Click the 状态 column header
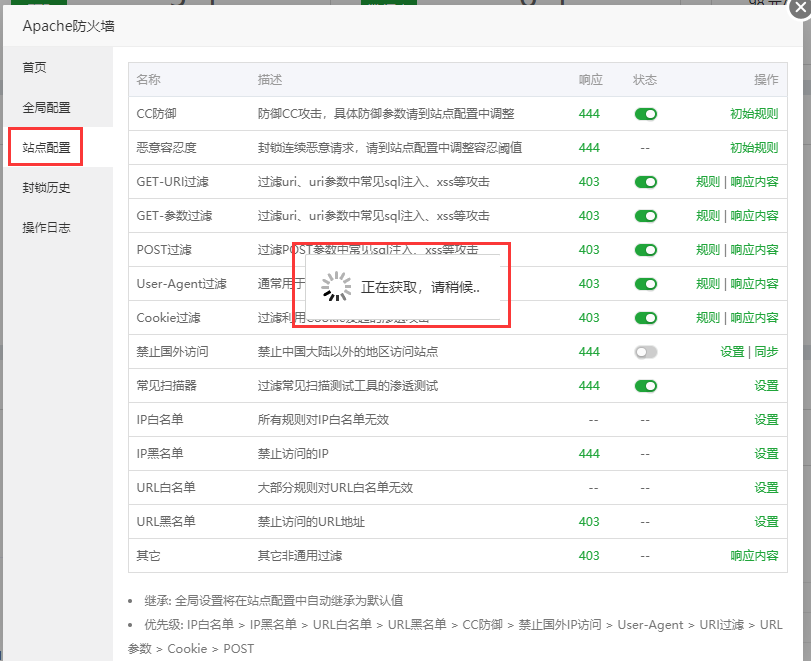811x661 pixels. pos(645,80)
